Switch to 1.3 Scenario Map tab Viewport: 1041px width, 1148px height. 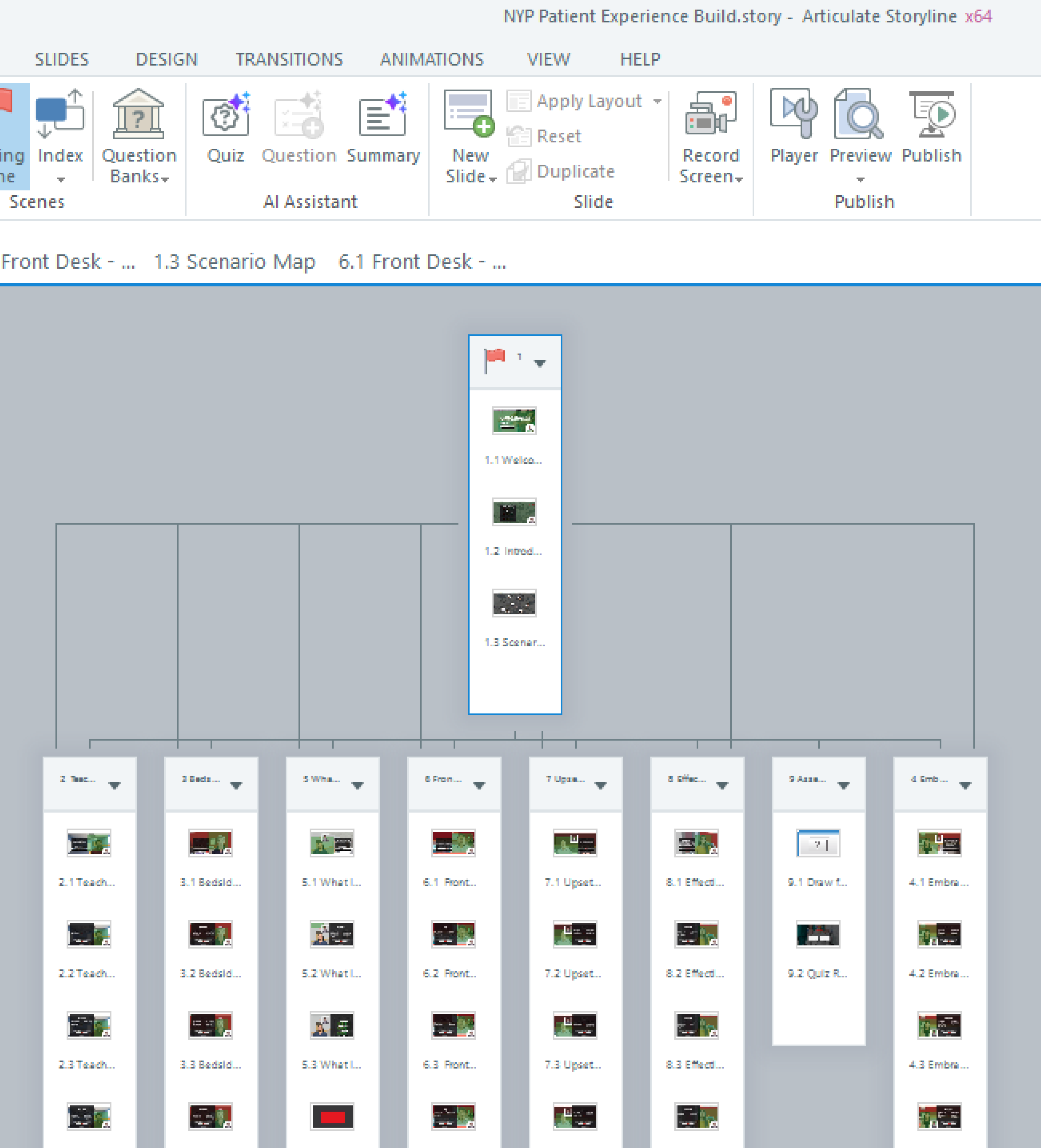(234, 261)
